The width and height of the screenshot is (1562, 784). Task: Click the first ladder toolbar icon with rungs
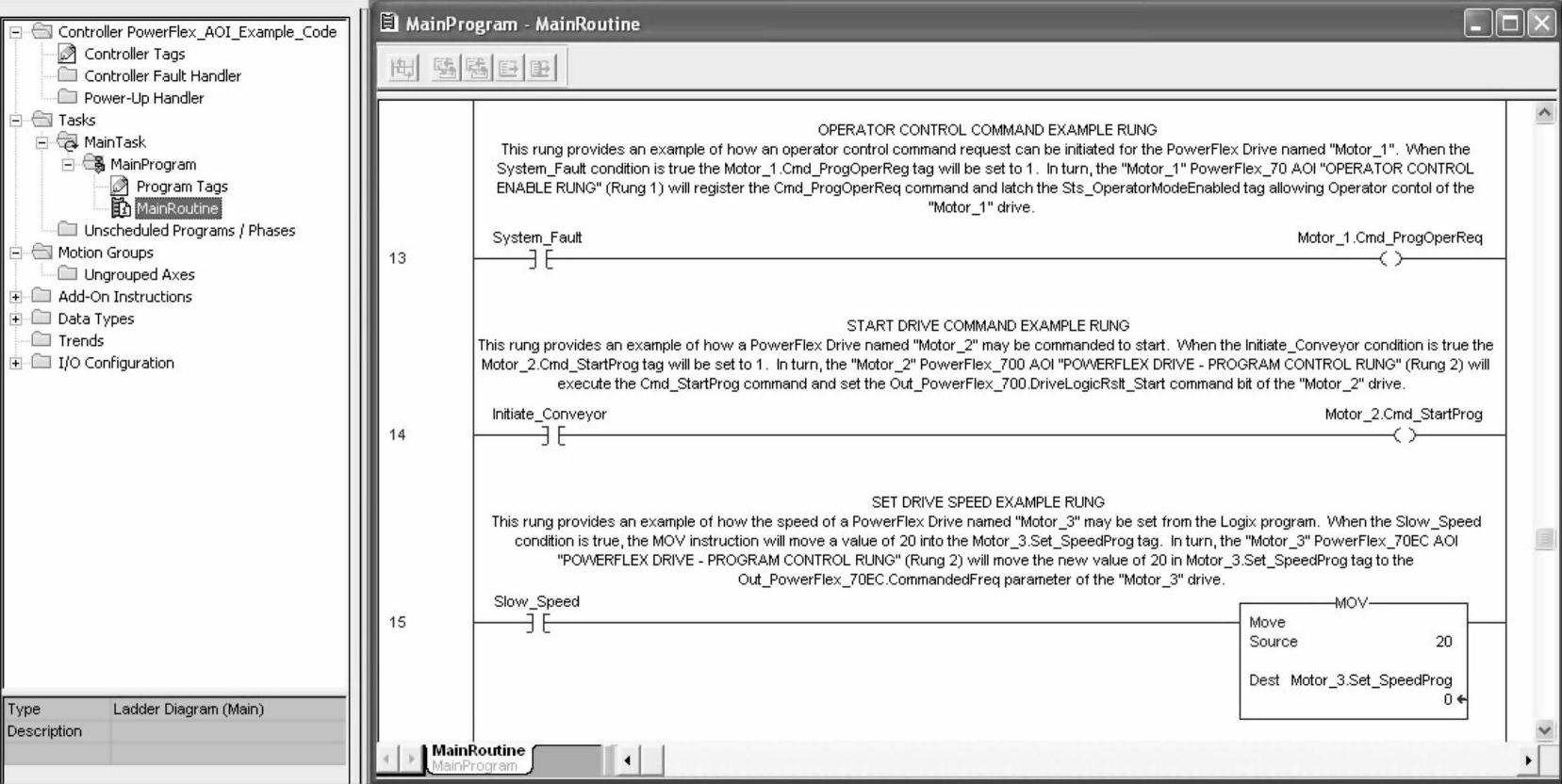(403, 68)
